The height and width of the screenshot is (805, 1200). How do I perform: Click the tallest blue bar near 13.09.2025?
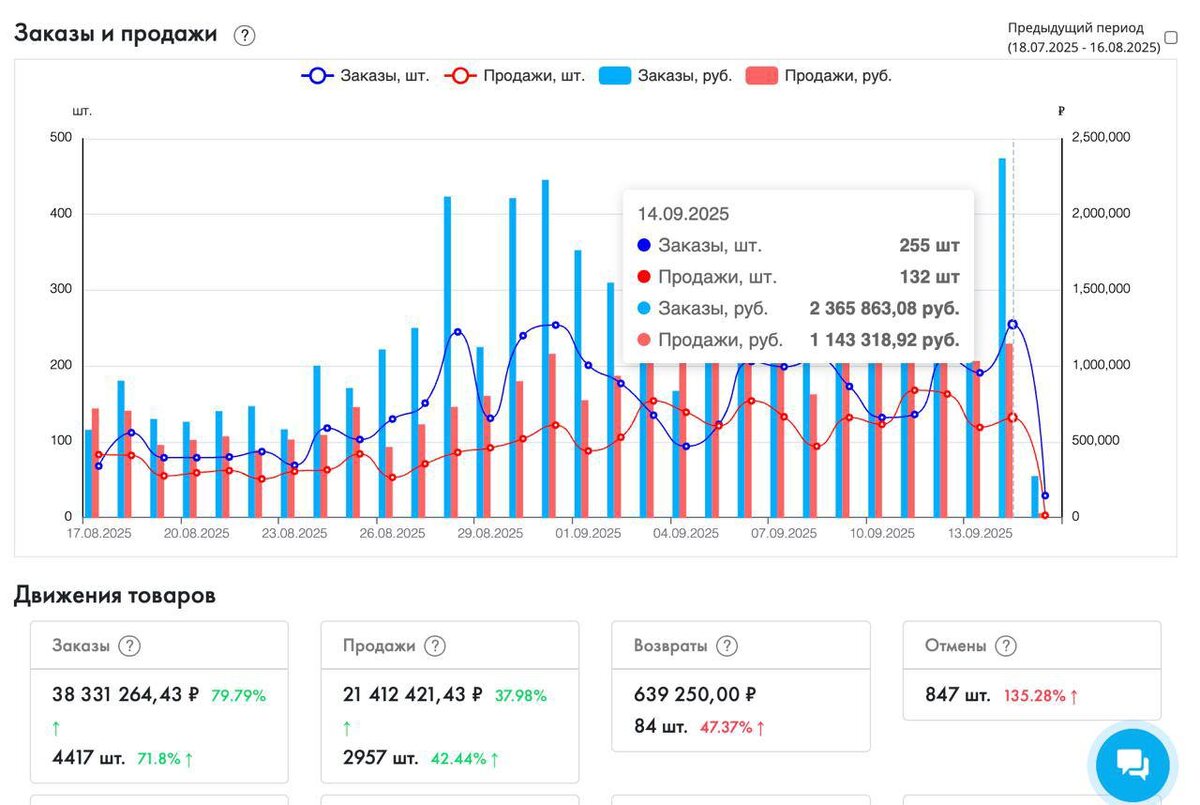1002,337
